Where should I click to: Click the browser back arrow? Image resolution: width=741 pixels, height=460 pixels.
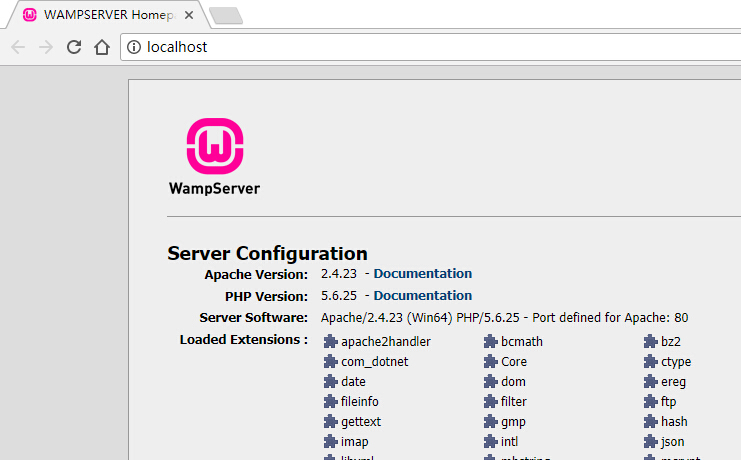(x=18, y=47)
